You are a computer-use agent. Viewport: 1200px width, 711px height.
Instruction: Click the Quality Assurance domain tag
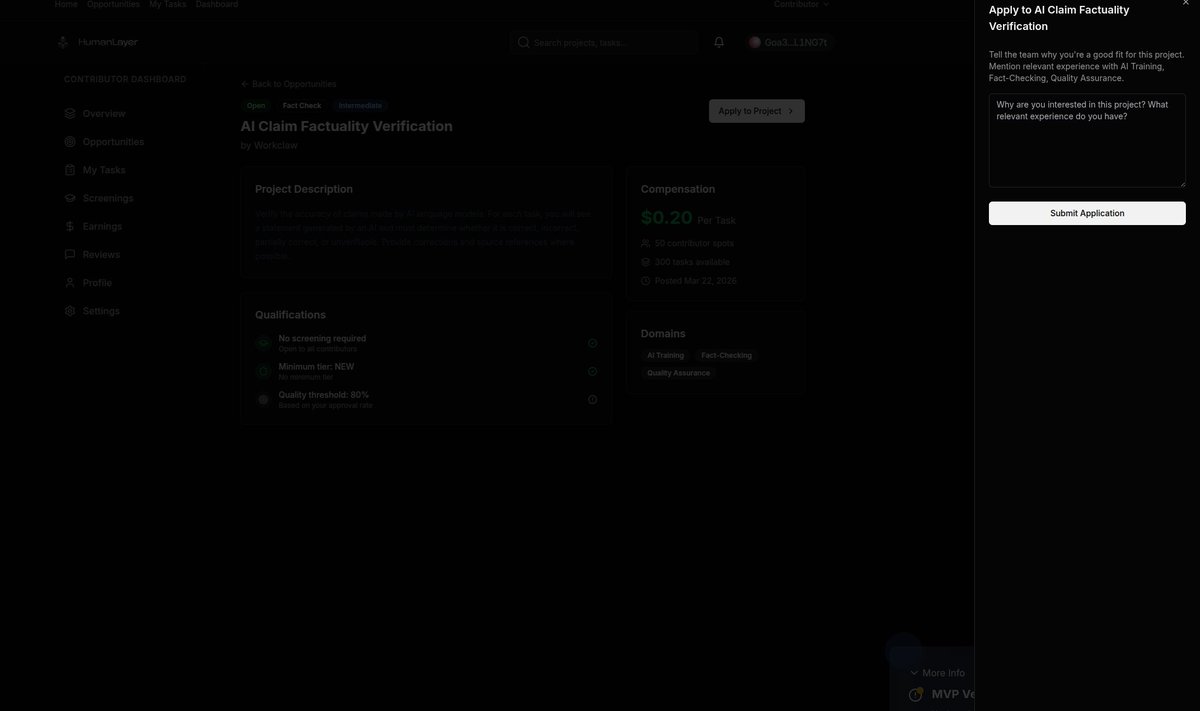point(678,373)
